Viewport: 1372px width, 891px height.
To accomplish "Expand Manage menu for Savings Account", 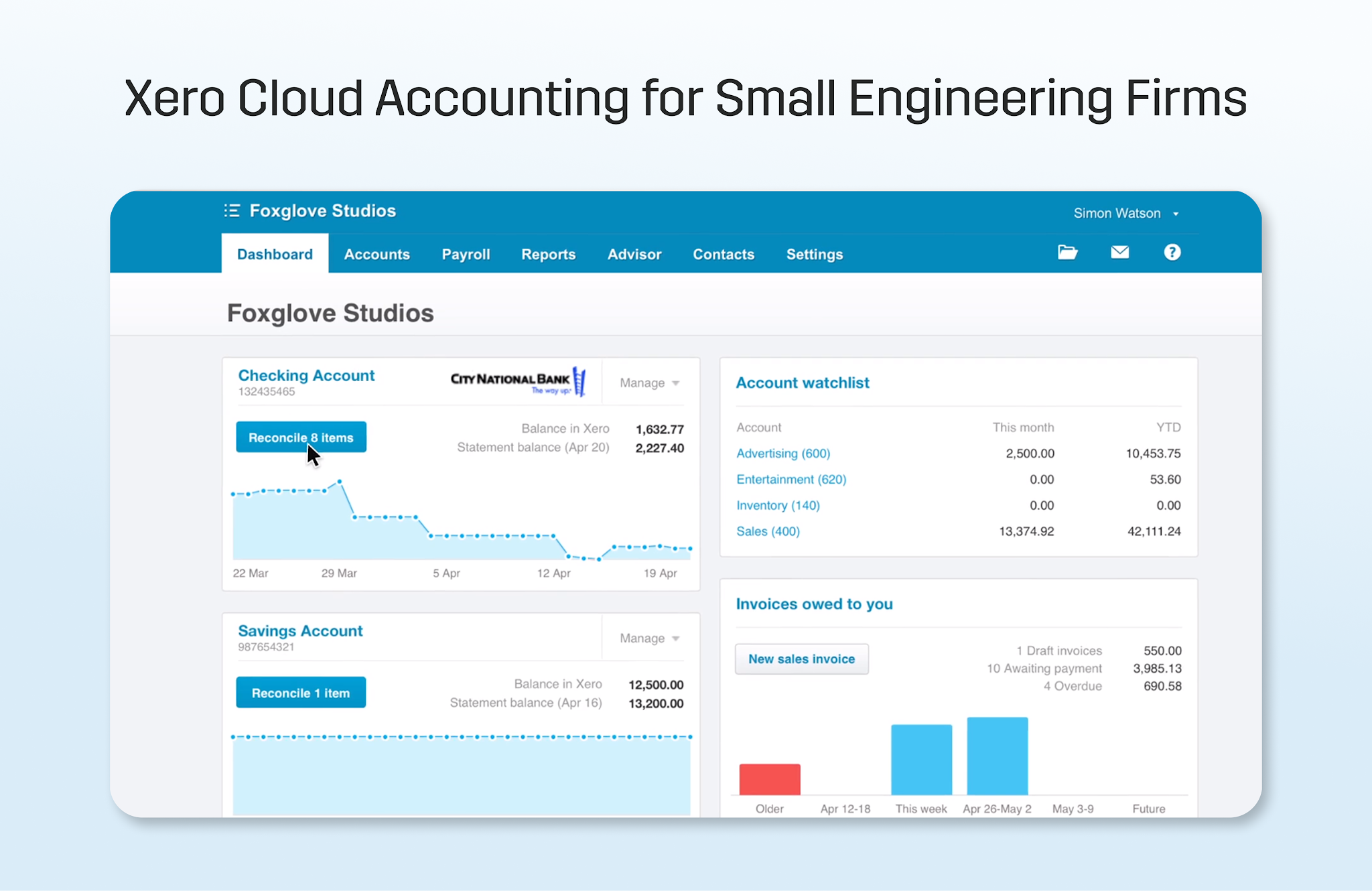I will pos(649,638).
